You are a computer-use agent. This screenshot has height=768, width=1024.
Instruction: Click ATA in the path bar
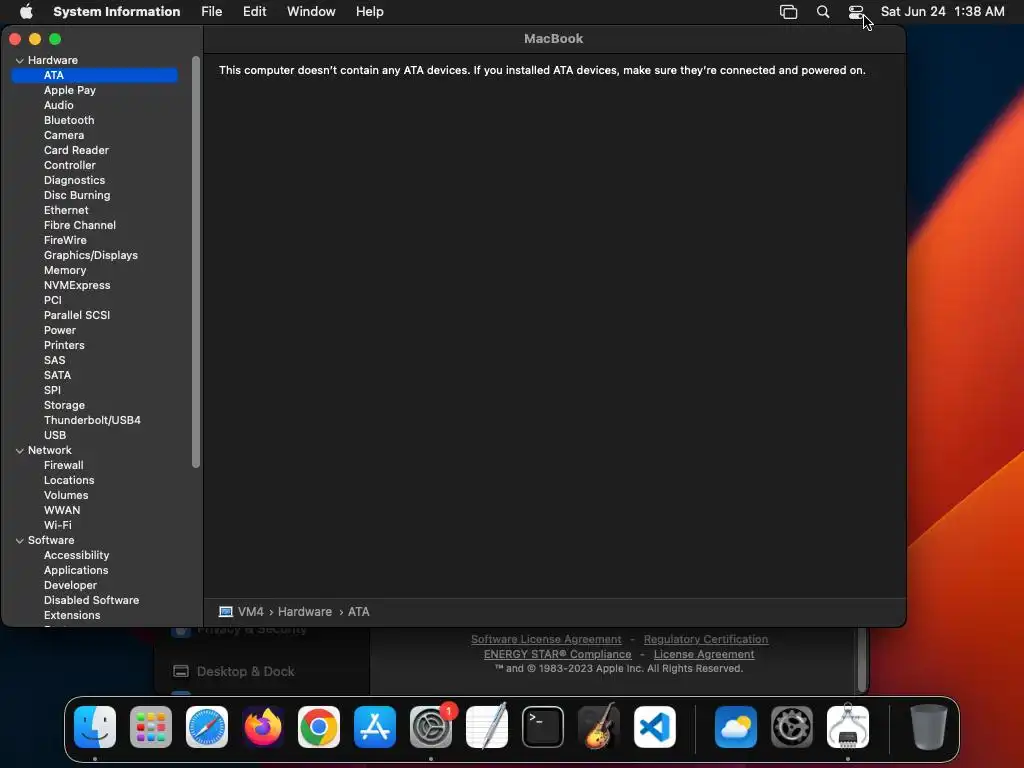click(x=358, y=612)
